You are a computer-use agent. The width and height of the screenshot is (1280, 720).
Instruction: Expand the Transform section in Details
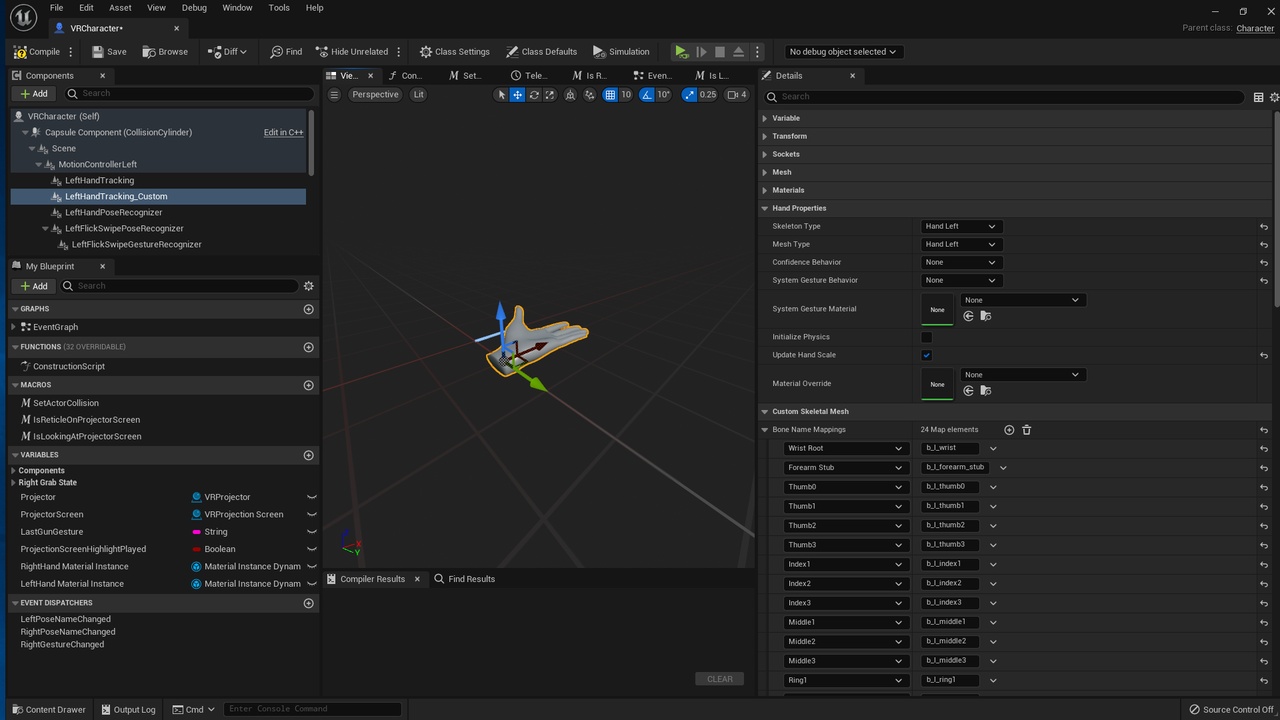click(789, 136)
